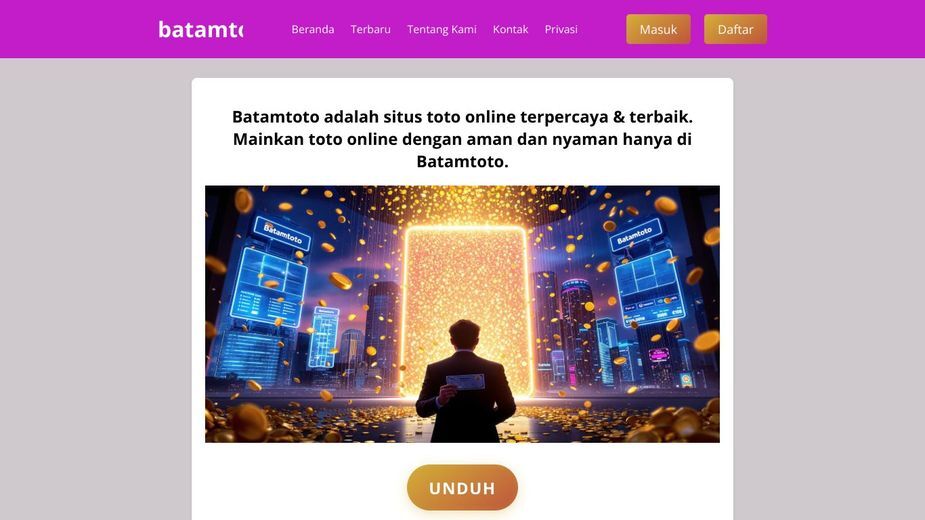
Task: Select Kontak in the navigation bar
Action: coord(510,29)
